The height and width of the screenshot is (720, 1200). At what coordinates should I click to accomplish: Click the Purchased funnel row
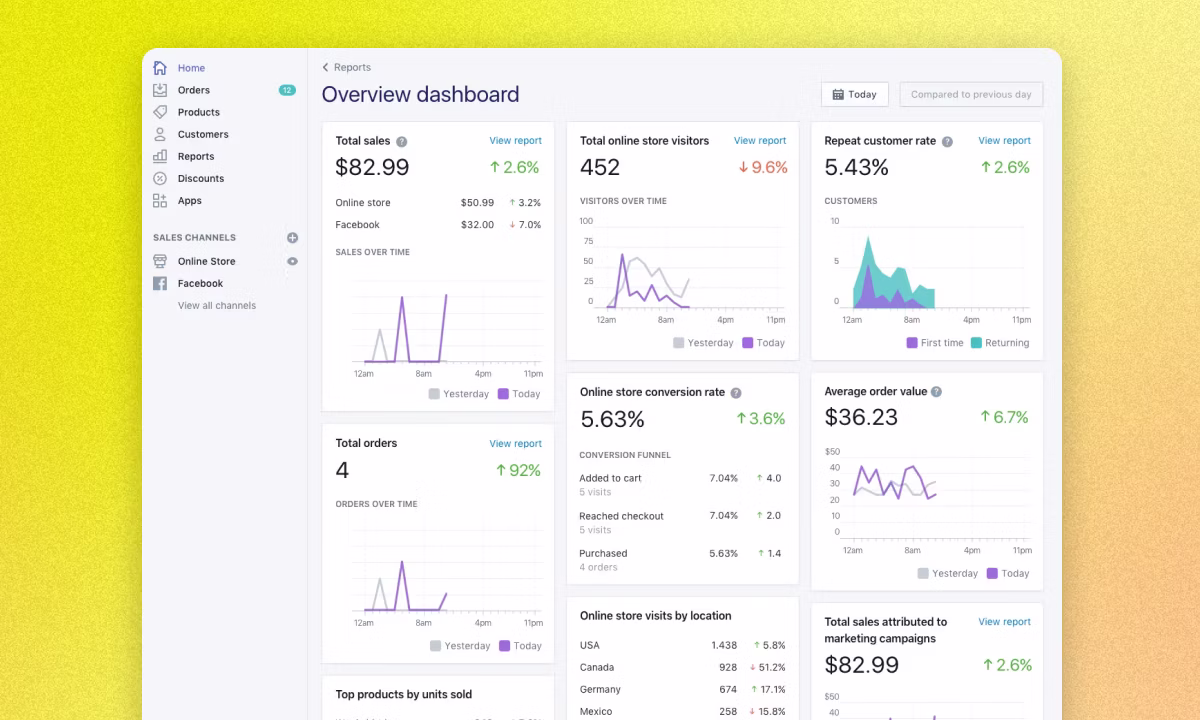point(682,560)
